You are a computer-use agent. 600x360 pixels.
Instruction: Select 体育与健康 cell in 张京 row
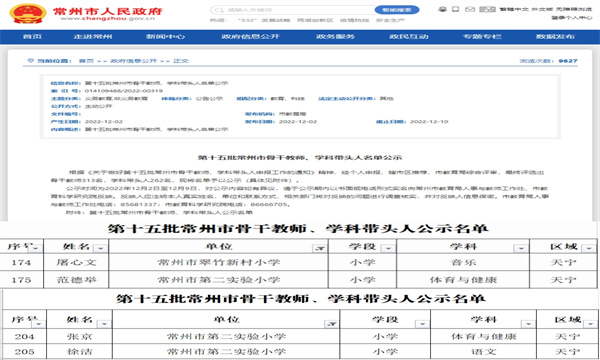(484, 337)
